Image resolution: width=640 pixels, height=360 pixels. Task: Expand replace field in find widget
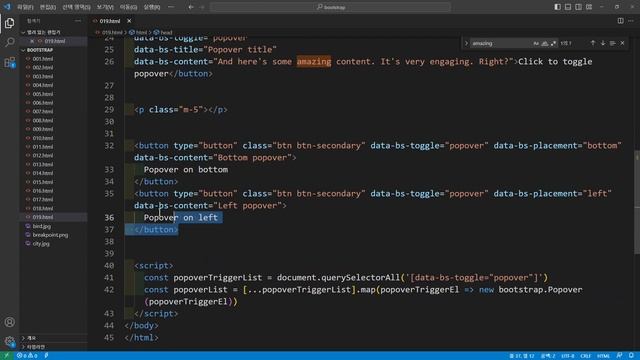(x=466, y=43)
